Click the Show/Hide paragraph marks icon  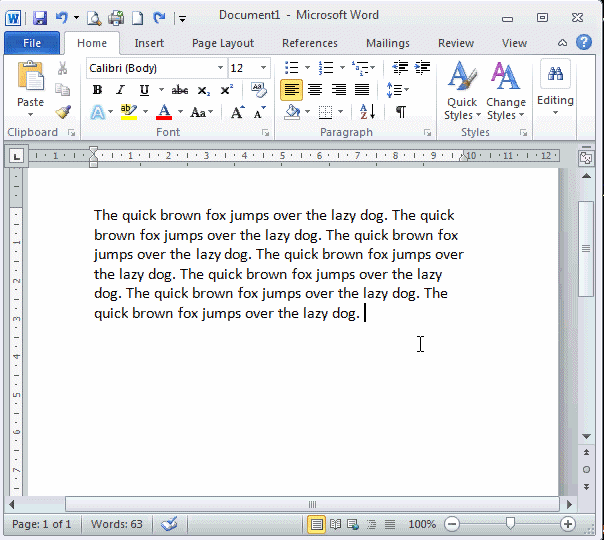click(400, 112)
